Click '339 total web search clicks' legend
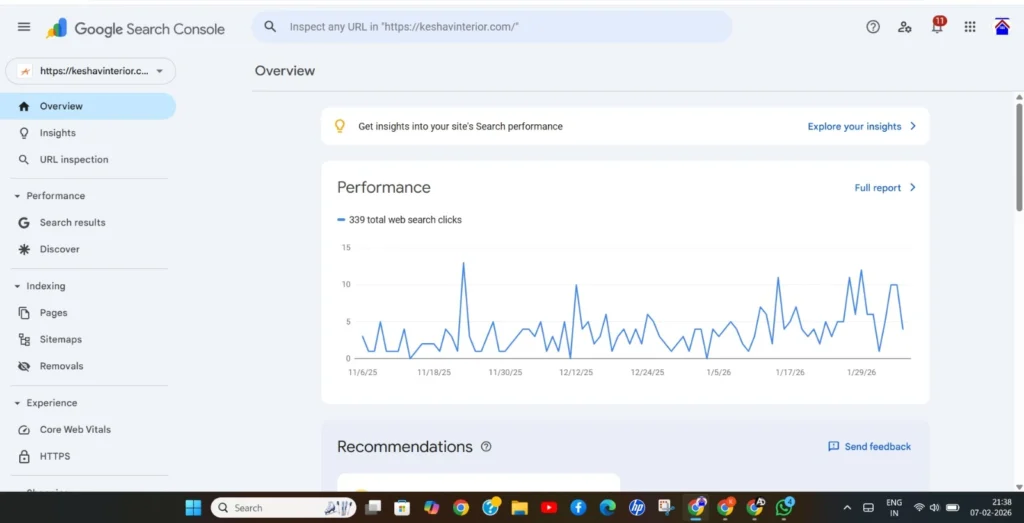 pyautogui.click(x=399, y=220)
